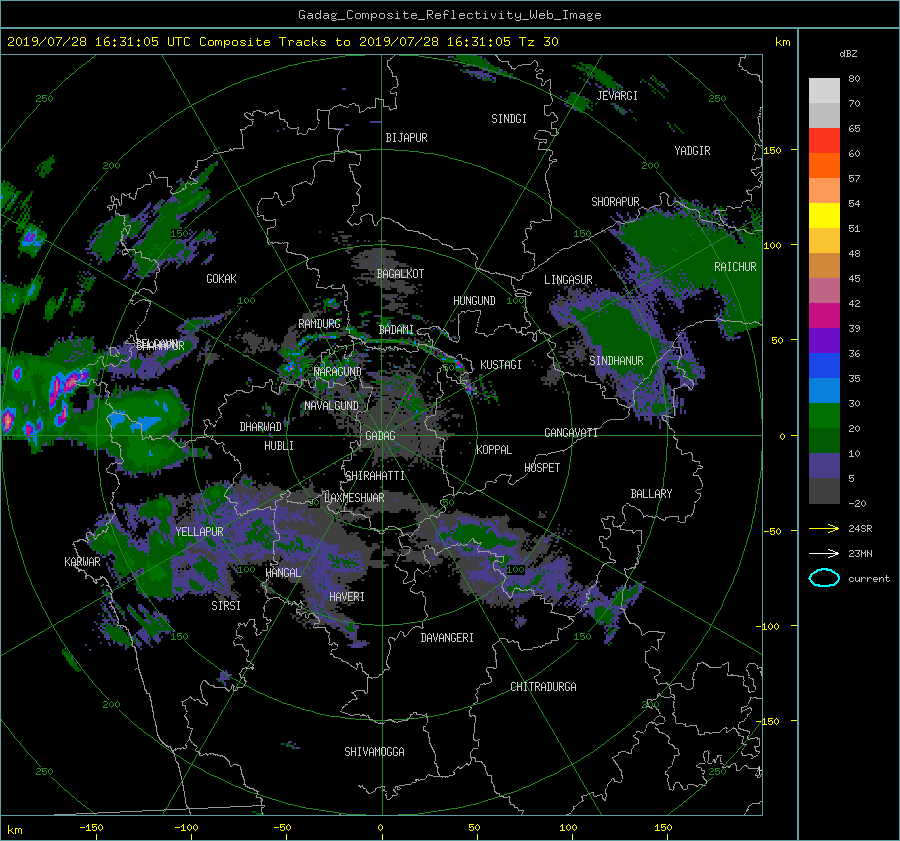
Task: Click the YADGIR city label
Action: click(x=692, y=150)
